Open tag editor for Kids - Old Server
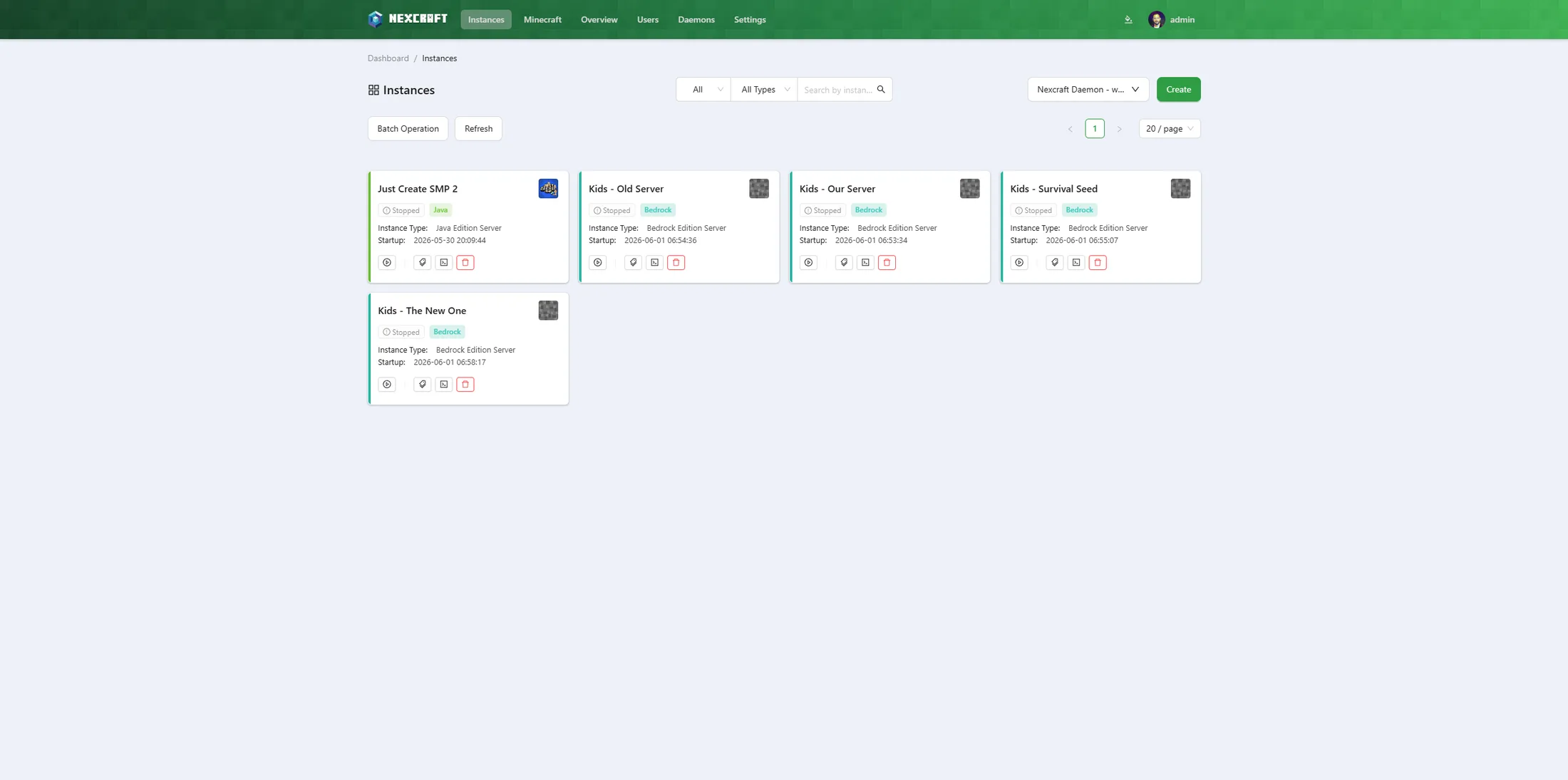The height and width of the screenshot is (780, 1568). tap(634, 262)
